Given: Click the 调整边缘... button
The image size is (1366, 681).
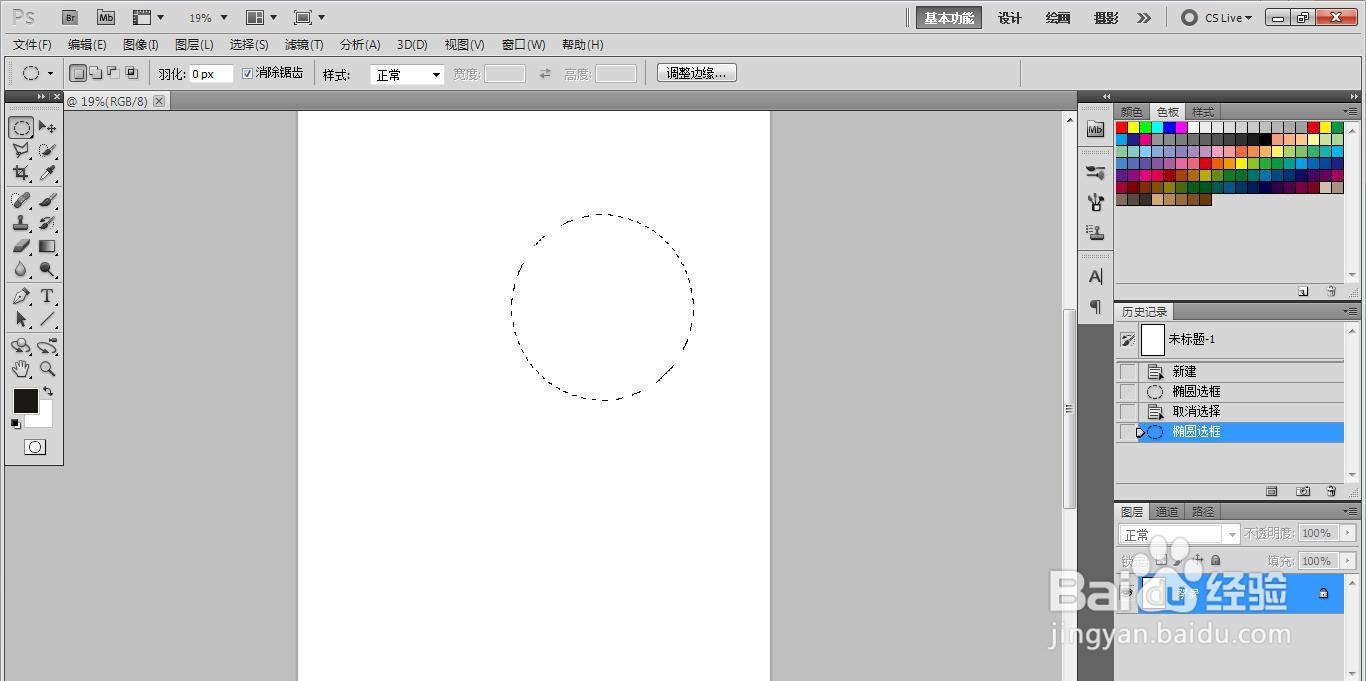Looking at the screenshot, I should [x=697, y=73].
